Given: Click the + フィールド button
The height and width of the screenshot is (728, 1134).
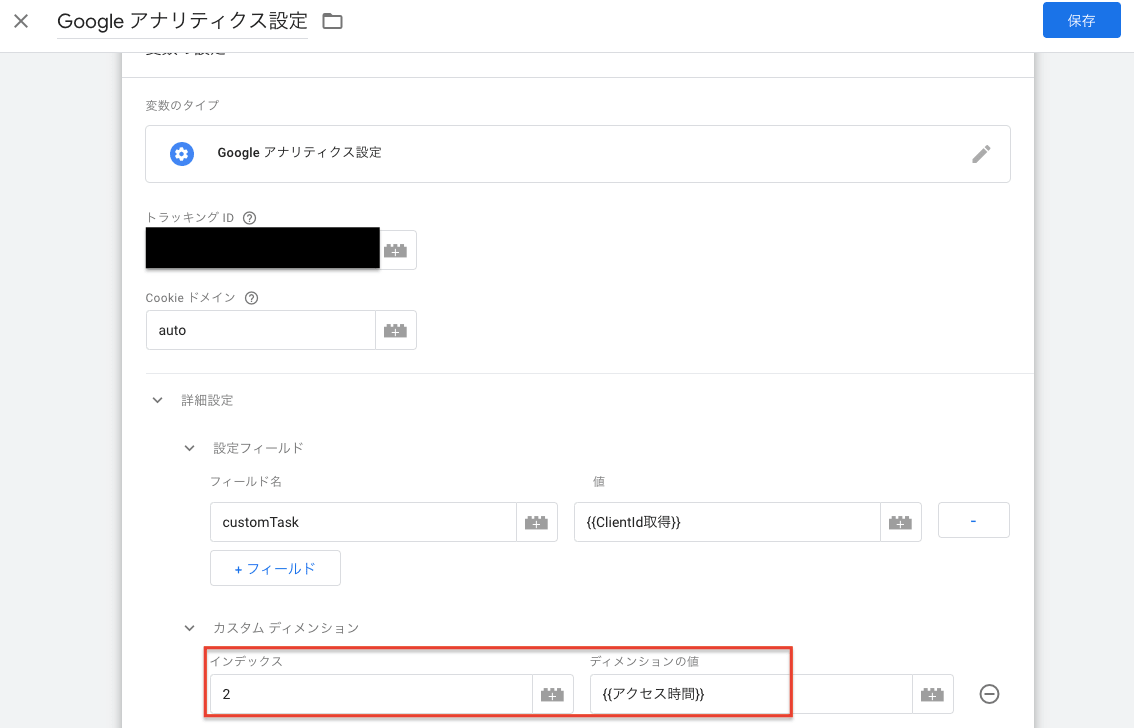Looking at the screenshot, I should pyautogui.click(x=275, y=569).
